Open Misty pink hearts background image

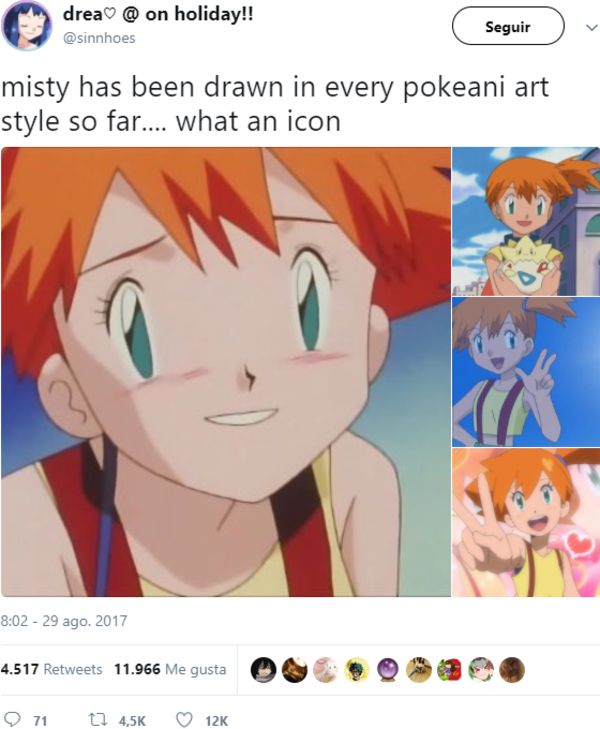(x=526, y=523)
